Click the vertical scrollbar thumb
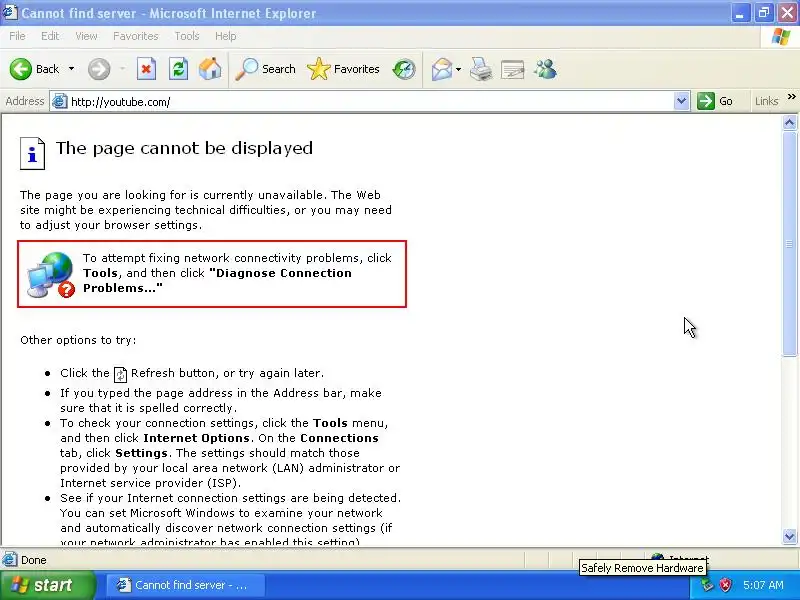The image size is (800, 600). coord(789,243)
